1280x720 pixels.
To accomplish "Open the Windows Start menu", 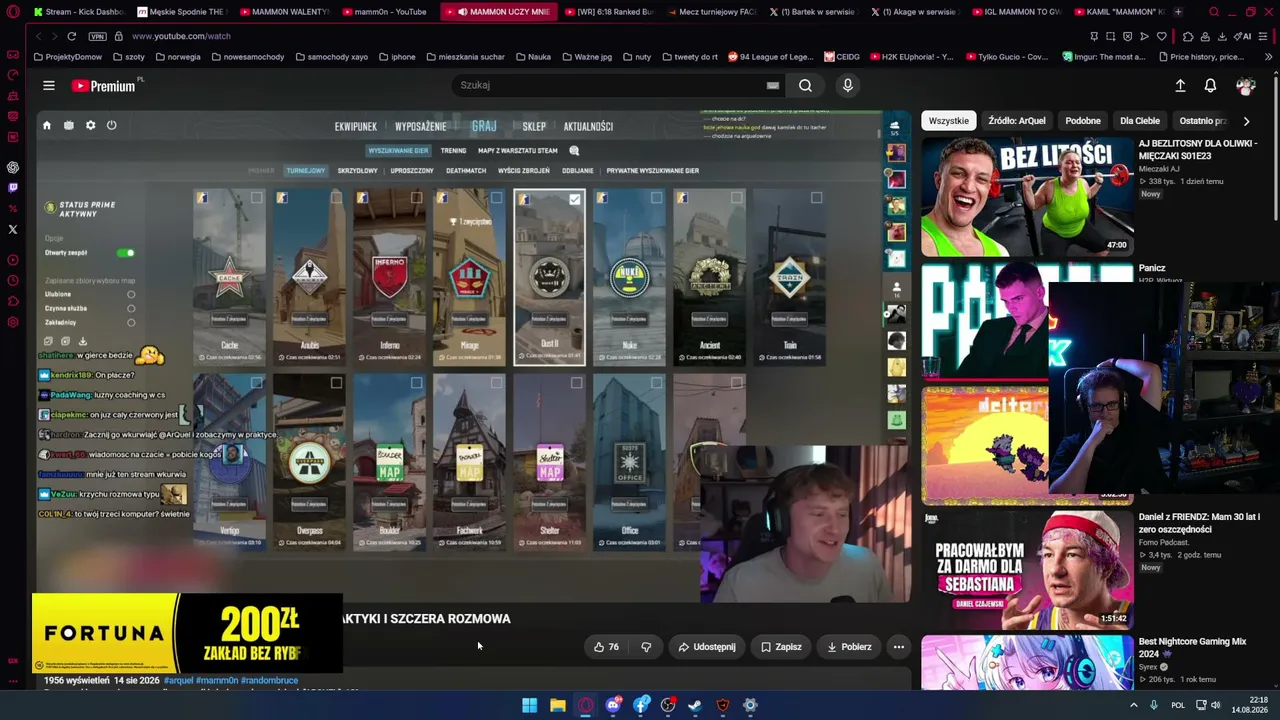I will (x=529, y=705).
